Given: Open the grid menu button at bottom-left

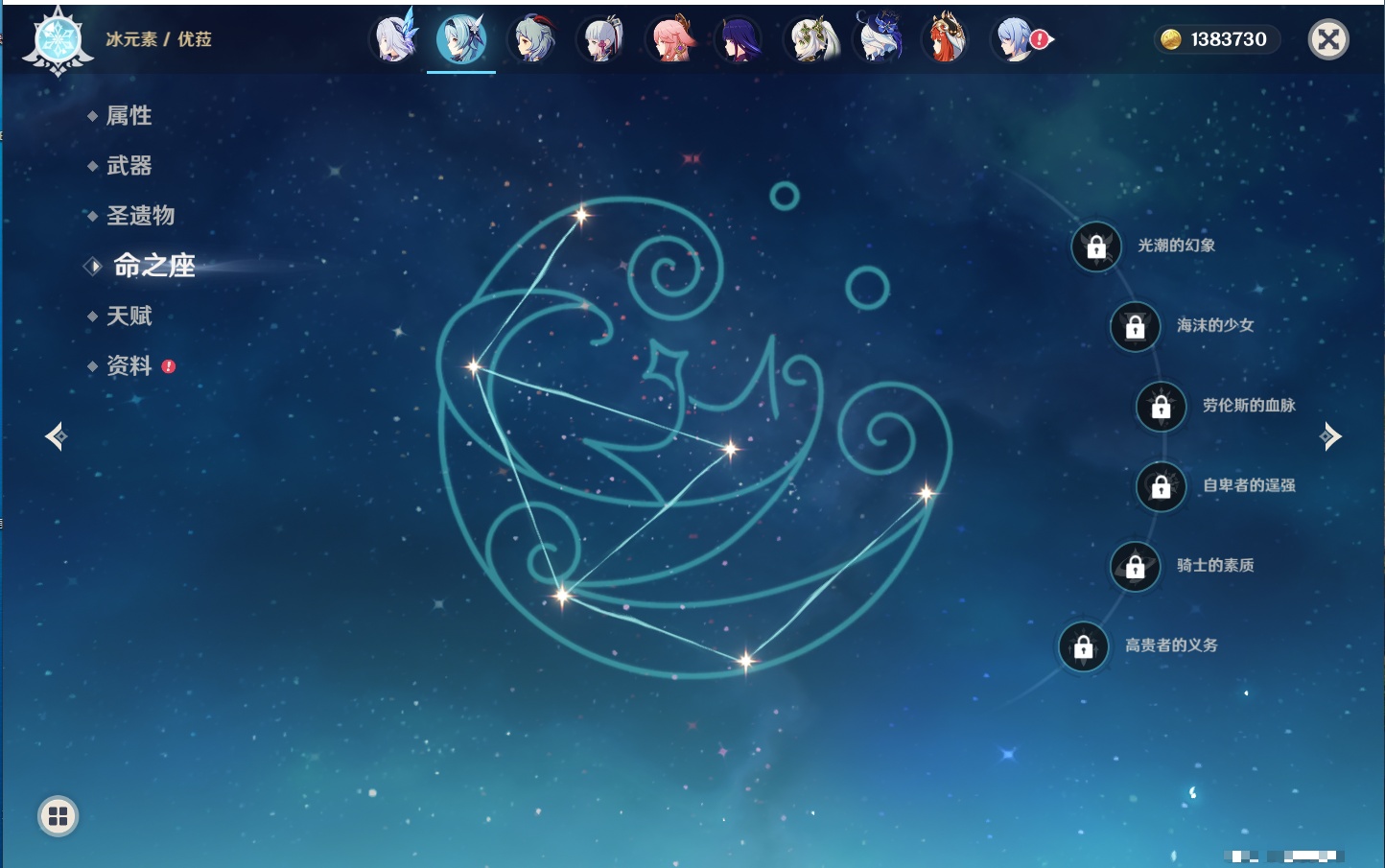Looking at the screenshot, I should (x=58, y=816).
